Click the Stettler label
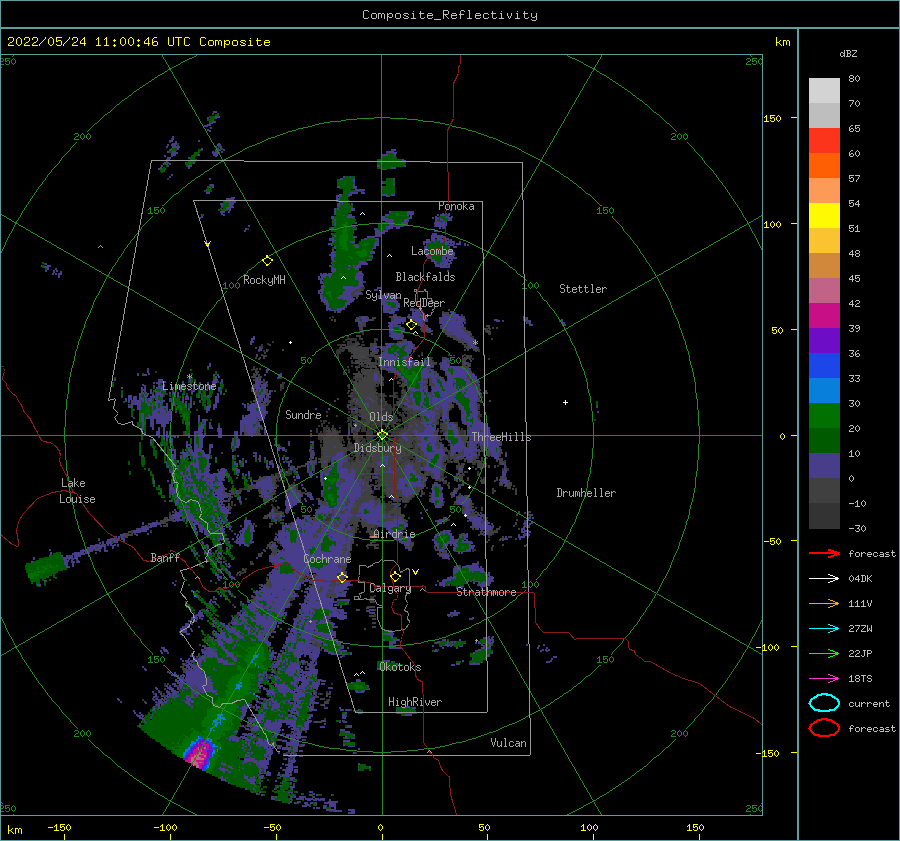900x841 pixels. [583, 289]
